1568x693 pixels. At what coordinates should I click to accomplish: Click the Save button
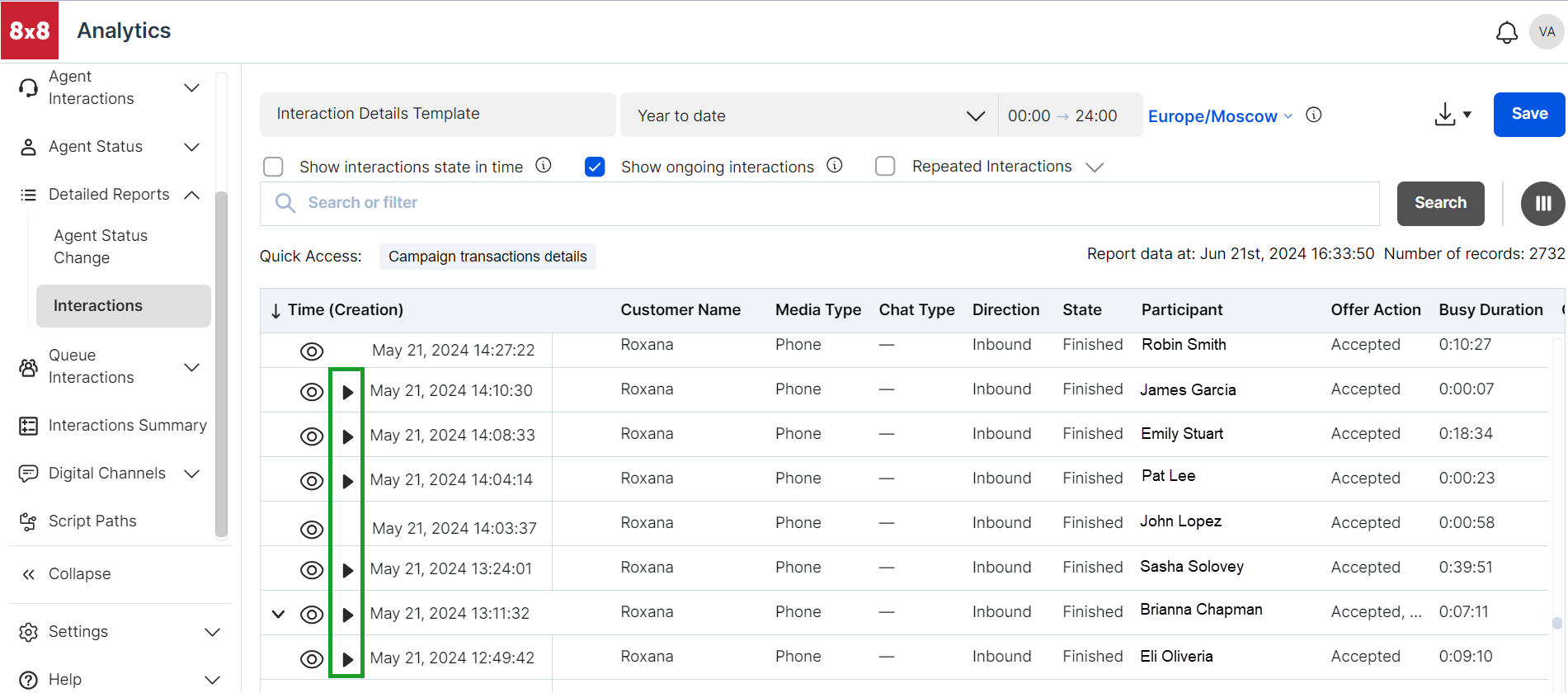[1529, 114]
